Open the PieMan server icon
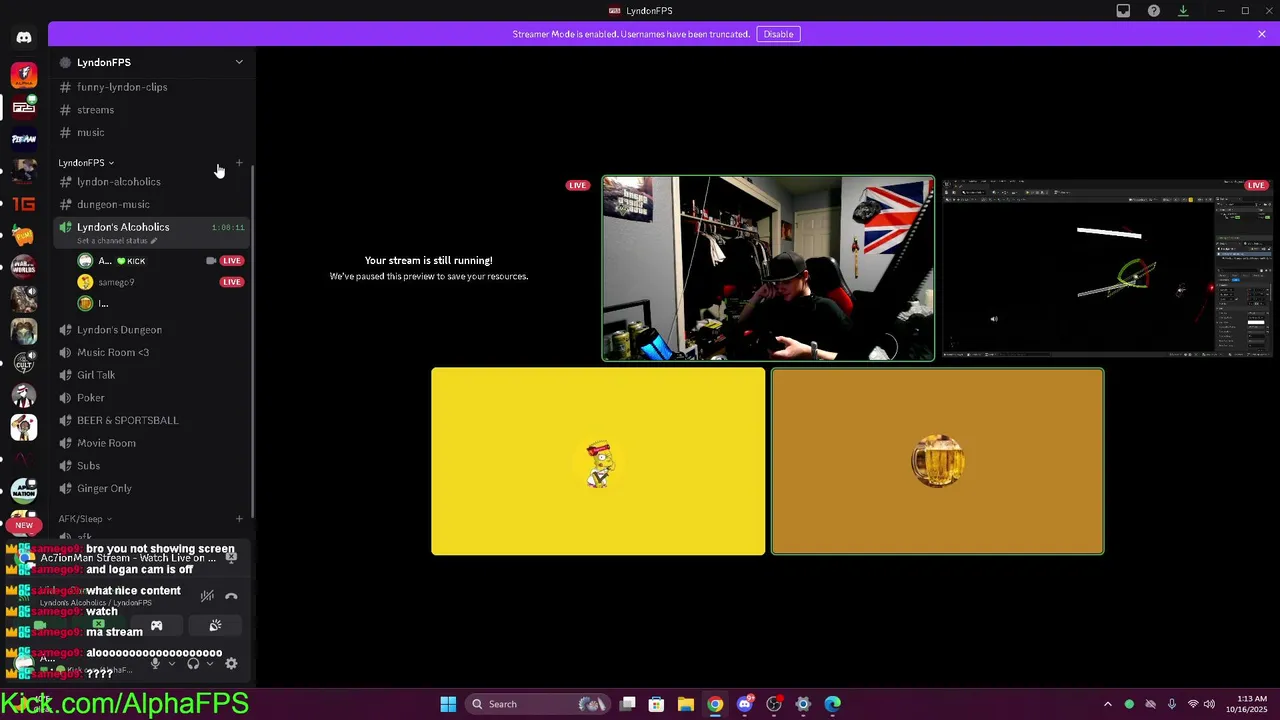The width and height of the screenshot is (1280, 720). [x=24, y=139]
